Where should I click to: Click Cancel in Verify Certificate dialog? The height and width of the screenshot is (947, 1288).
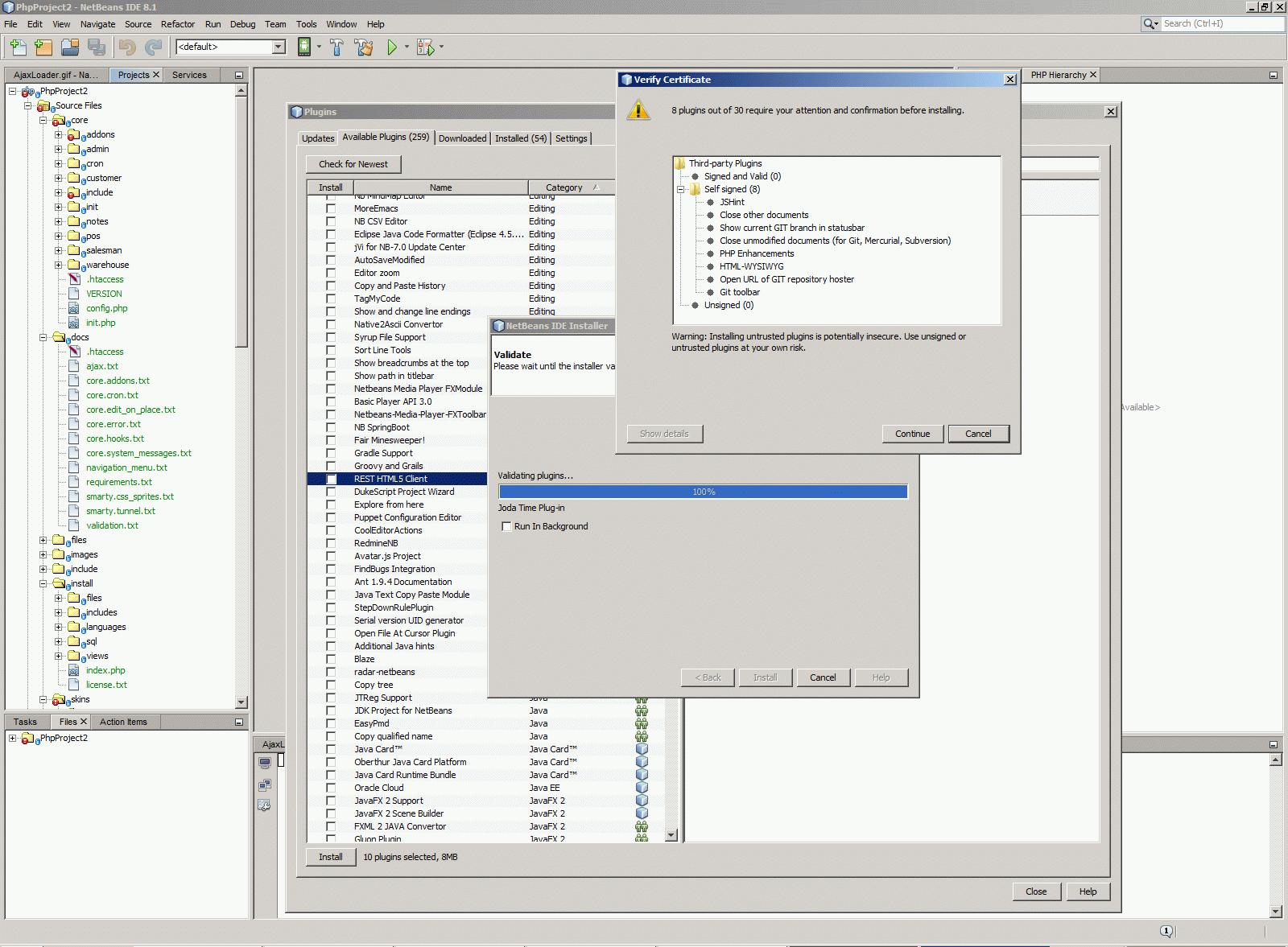[x=978, y=434]
